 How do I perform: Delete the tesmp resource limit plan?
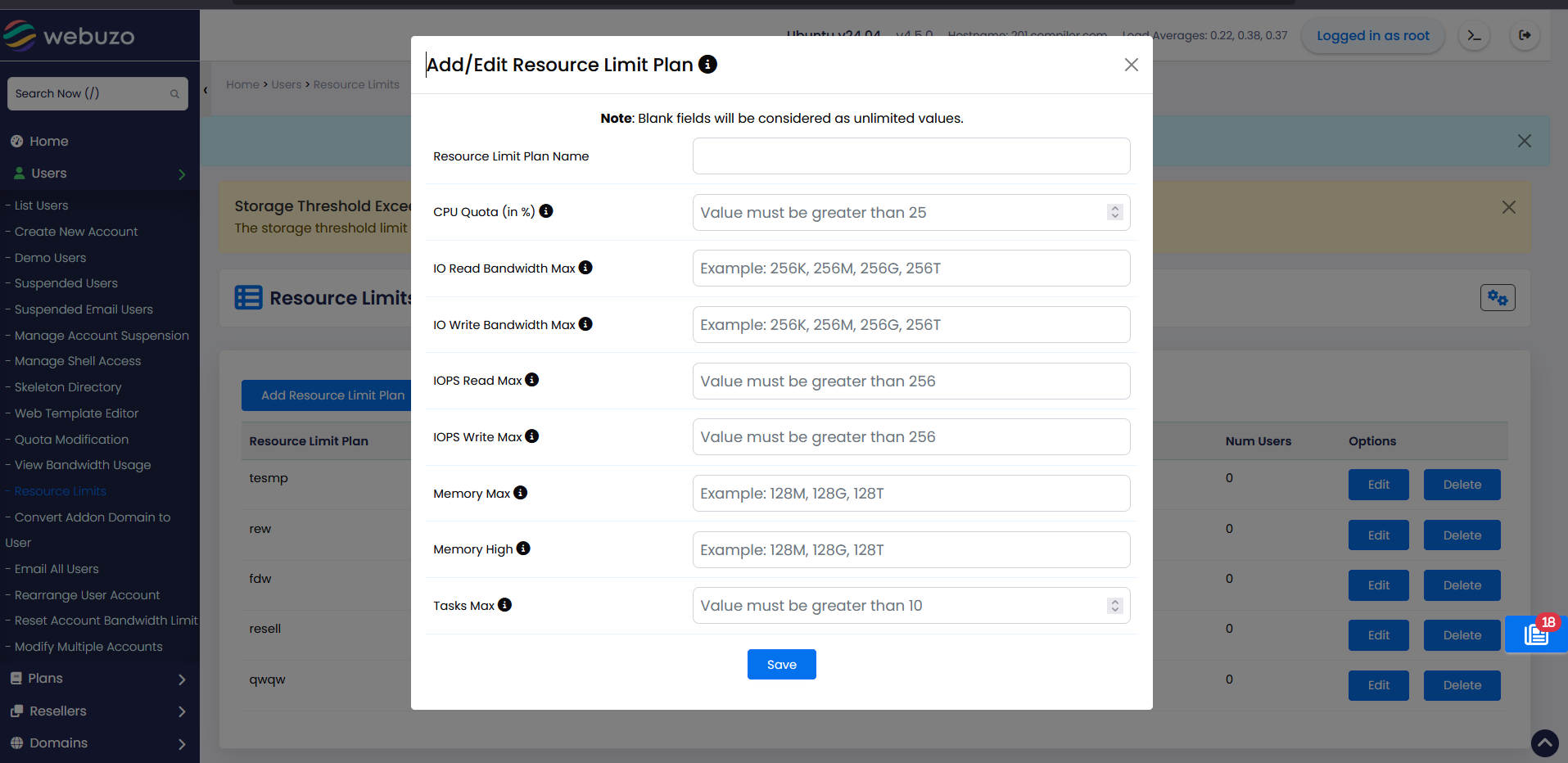pos(1462,485)
